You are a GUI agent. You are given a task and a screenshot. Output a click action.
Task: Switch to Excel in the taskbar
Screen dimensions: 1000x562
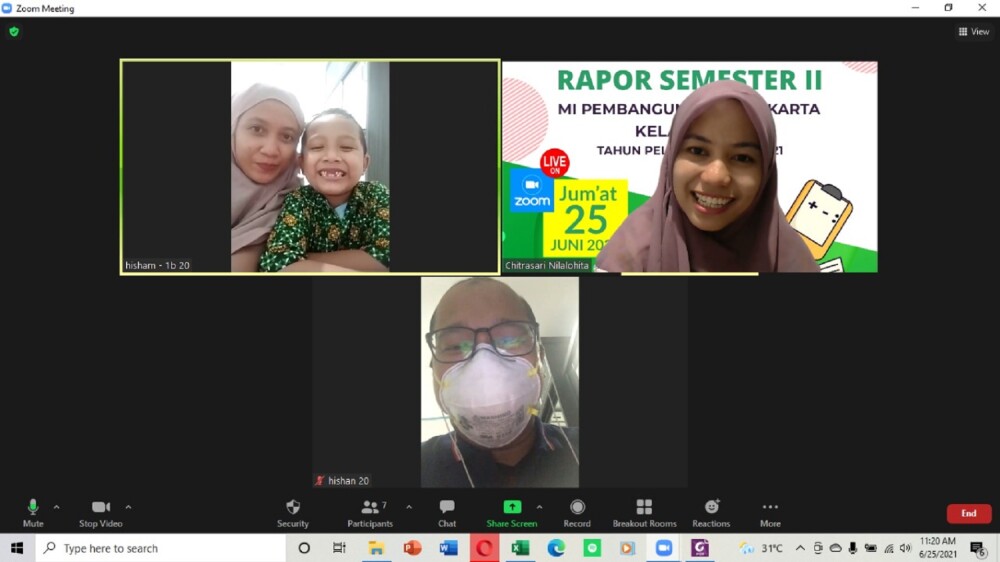point(520,548)
